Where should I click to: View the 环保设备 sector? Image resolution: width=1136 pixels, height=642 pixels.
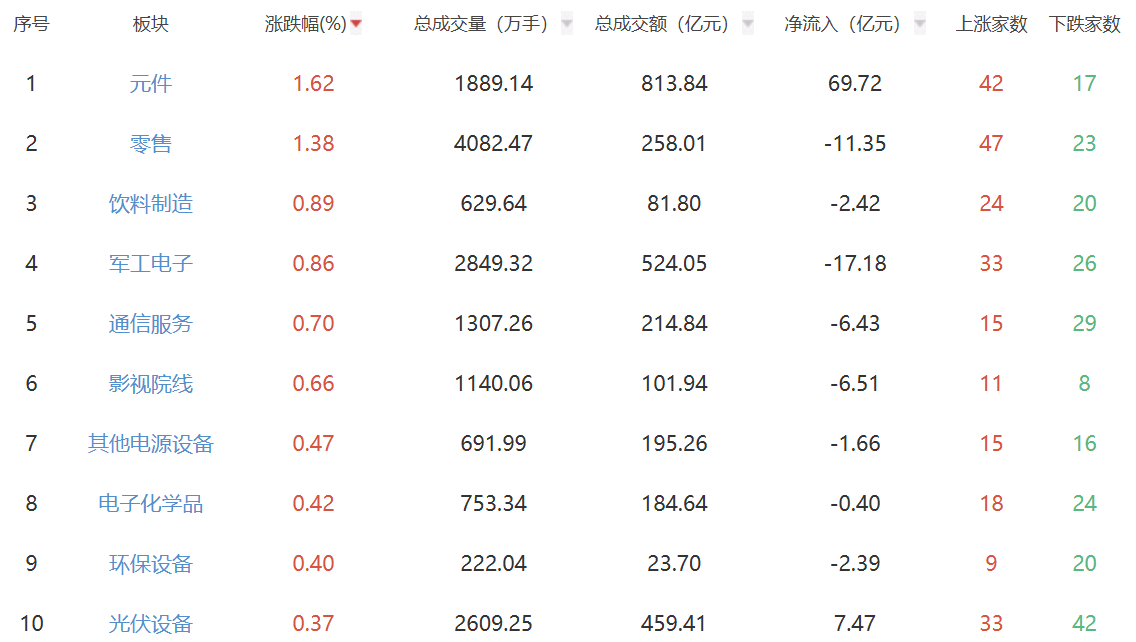(x=151, y=564)
